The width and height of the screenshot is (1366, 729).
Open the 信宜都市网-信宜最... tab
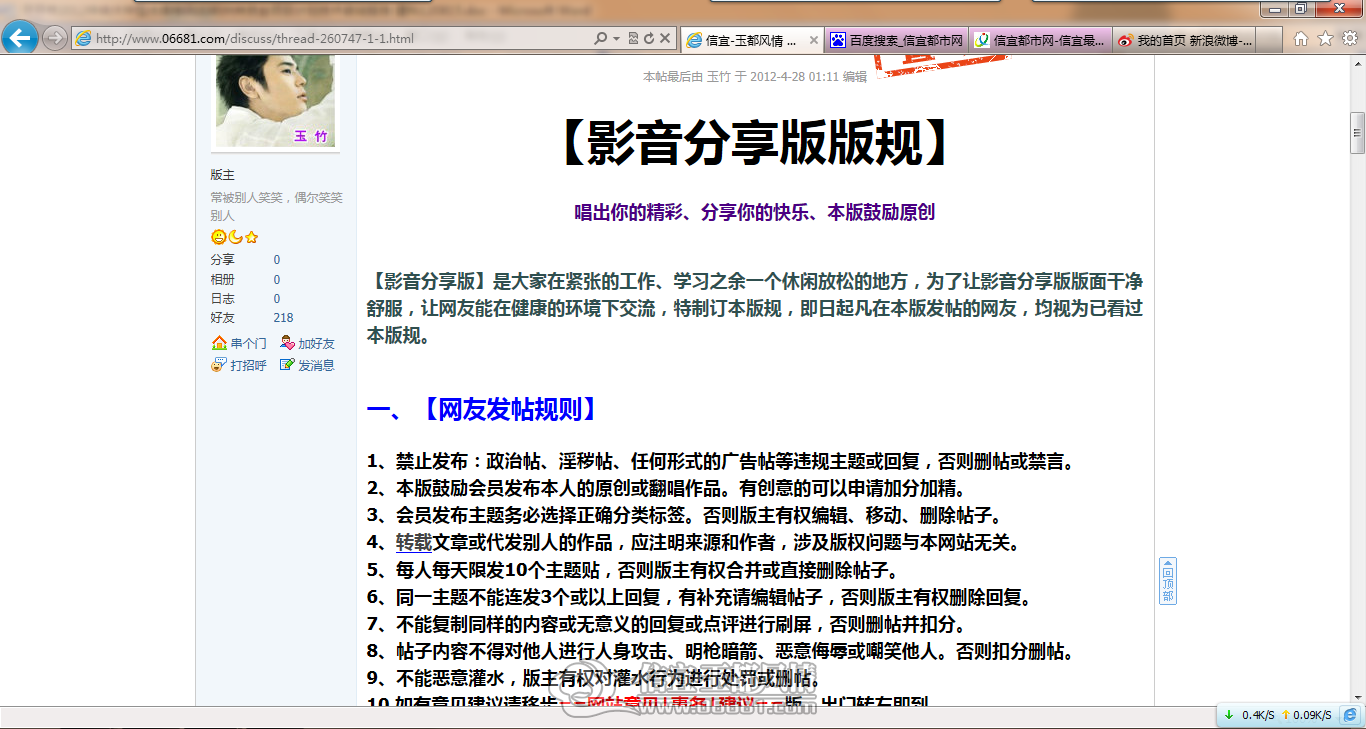(x=1041, y=40)
